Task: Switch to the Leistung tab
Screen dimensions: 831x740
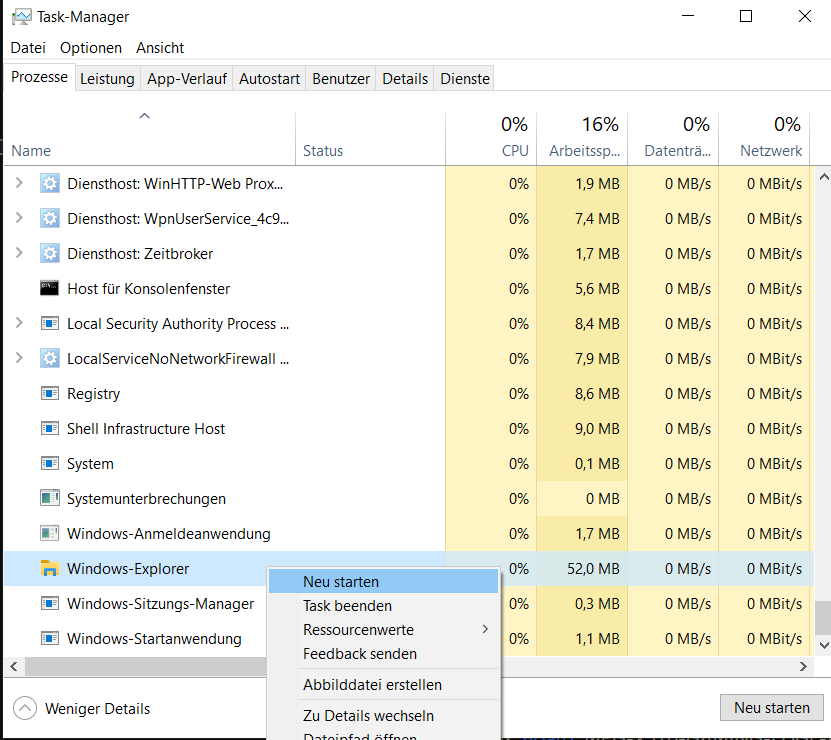Action: click(x=108, y=78)
